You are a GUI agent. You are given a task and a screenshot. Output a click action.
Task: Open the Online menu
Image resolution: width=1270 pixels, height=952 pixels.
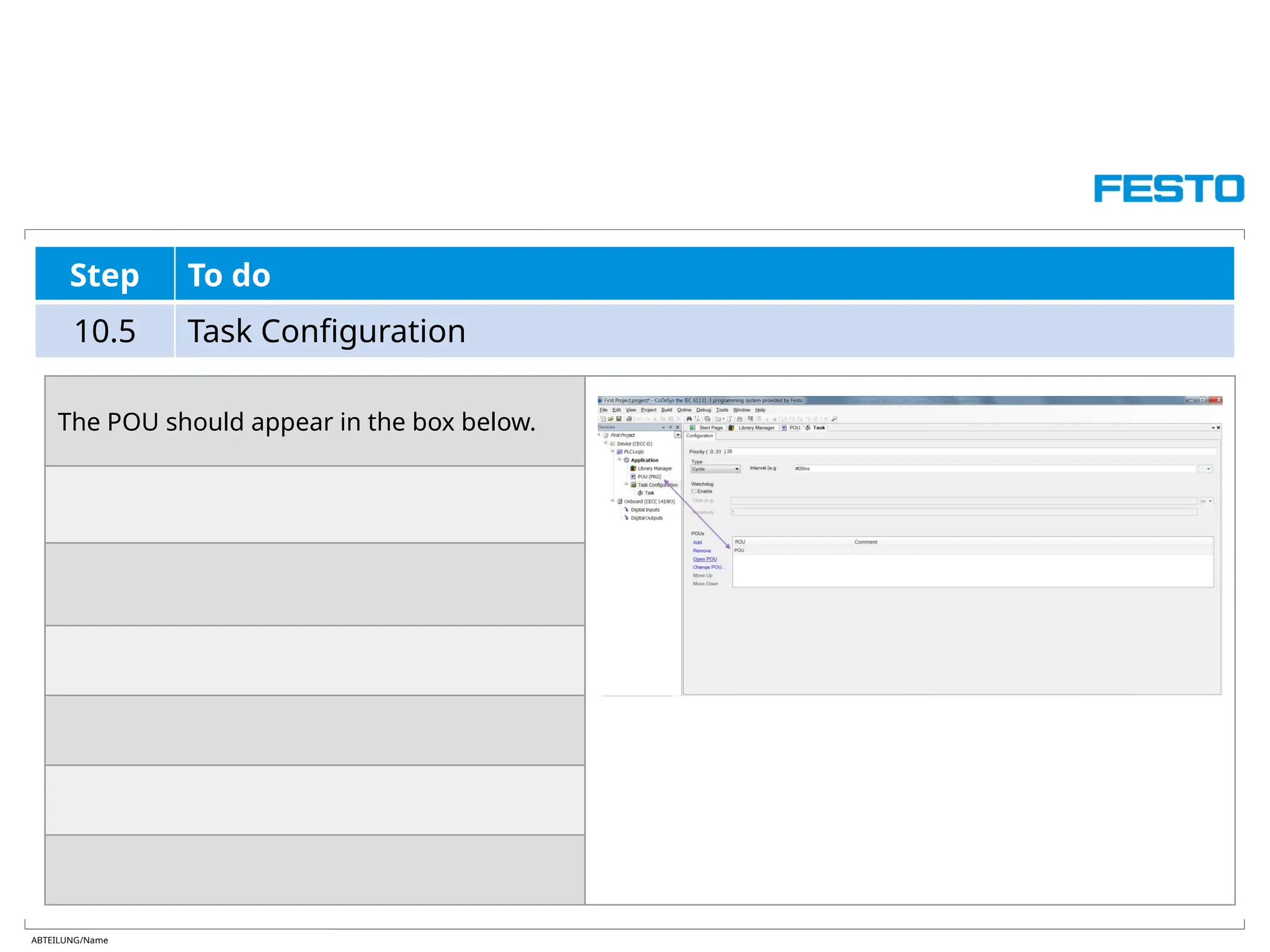684,410
